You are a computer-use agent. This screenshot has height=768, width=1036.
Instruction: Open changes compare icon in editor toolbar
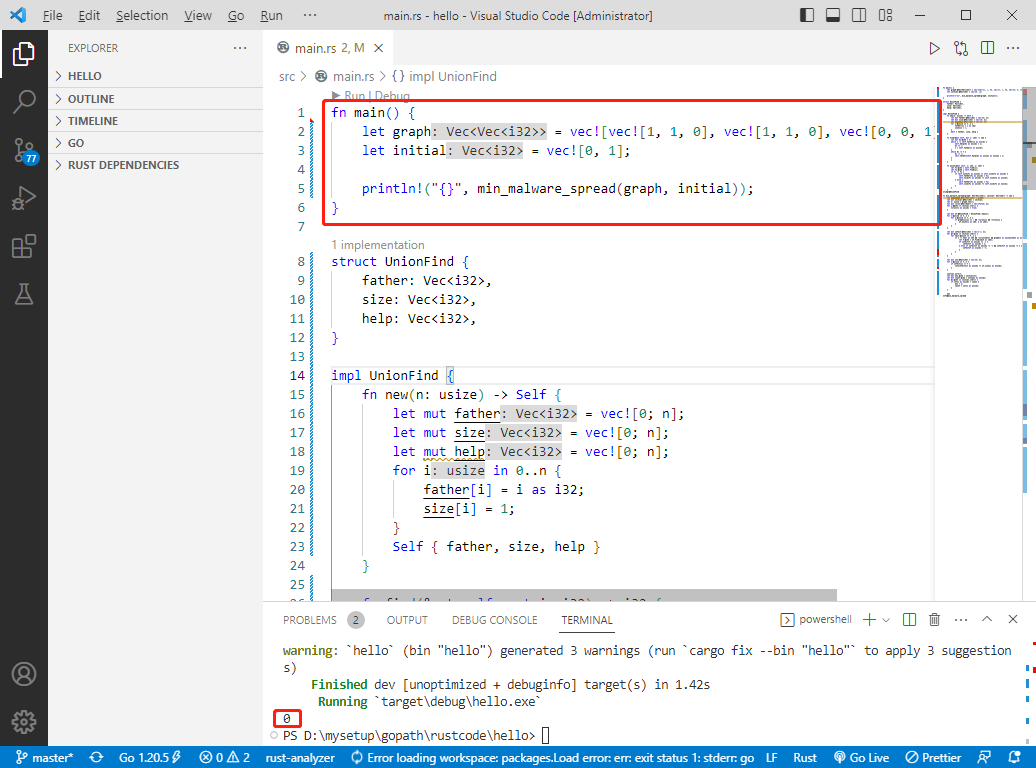point(961,48)
